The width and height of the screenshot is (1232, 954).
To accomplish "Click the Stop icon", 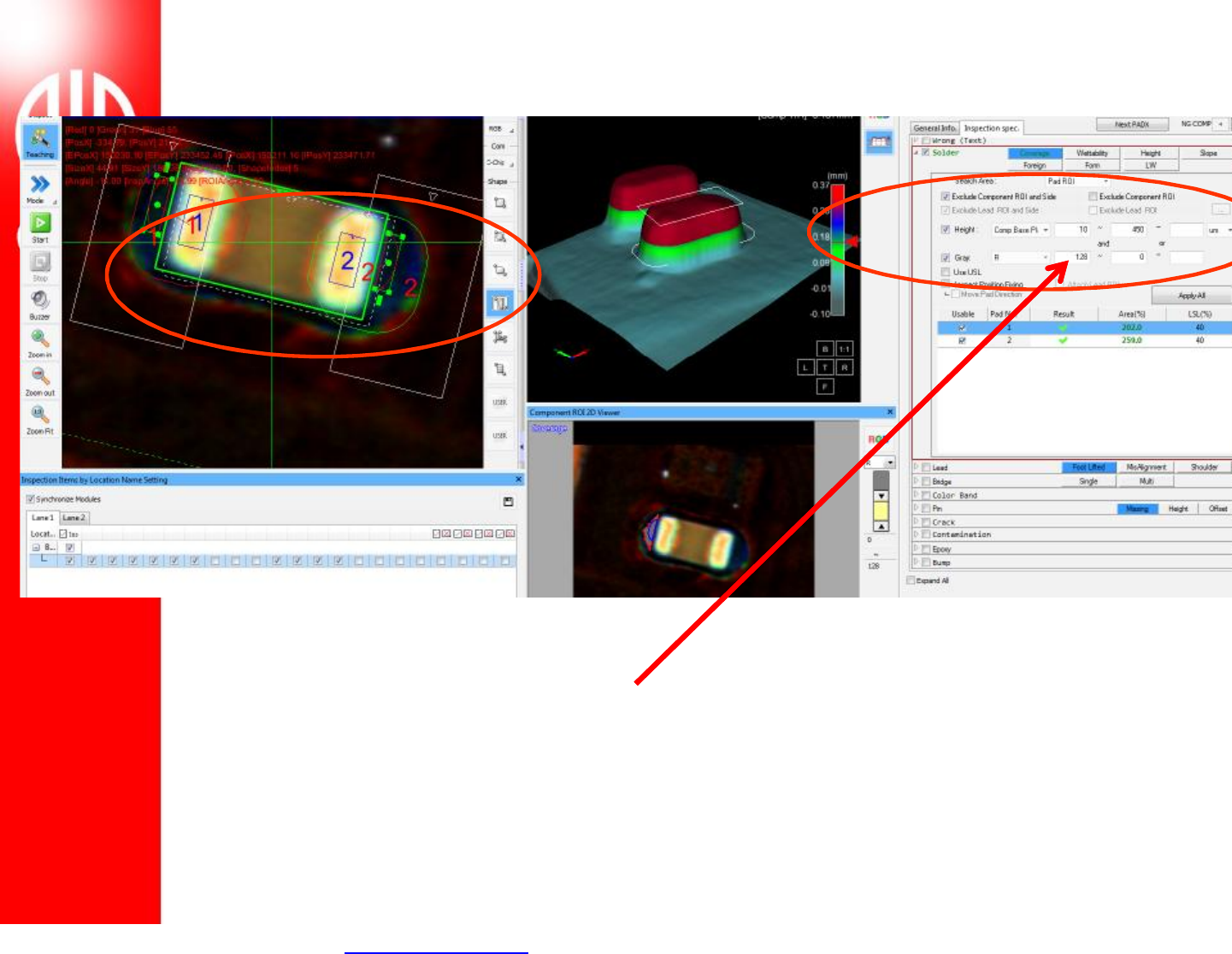I will pos(40,261).
